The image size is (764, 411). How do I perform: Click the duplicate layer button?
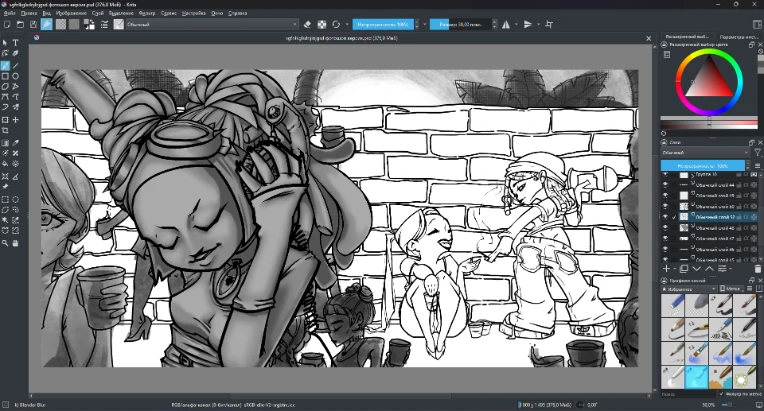pos(684,269)
